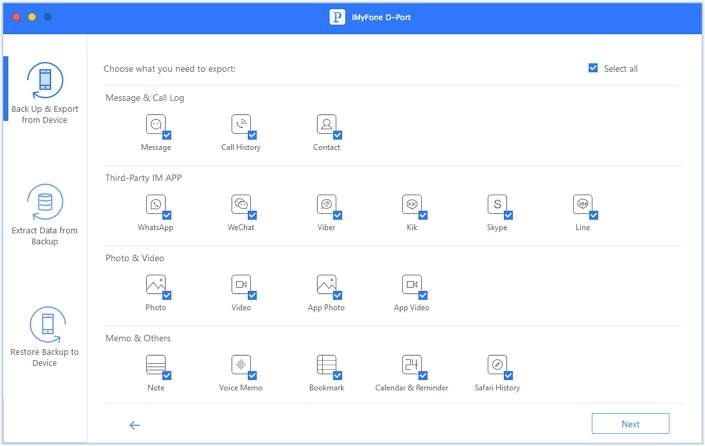The height and width of the screenshot is (446, 705).
Task: Uncheck the Select all checkbox
Action: pyautogui.click(x=593, y=68)
